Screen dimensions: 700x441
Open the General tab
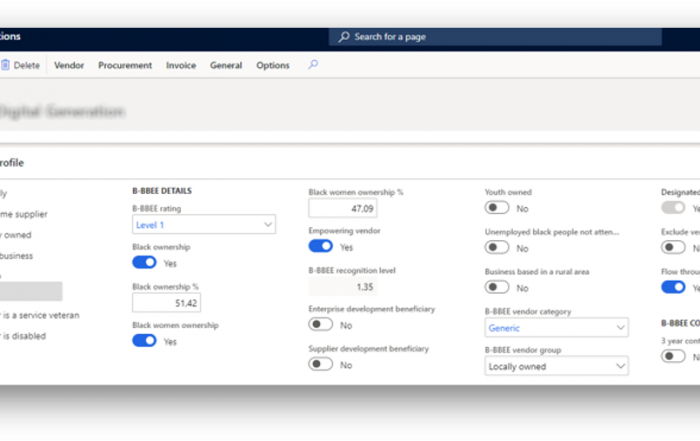pyautogui.click(x=226, y=65)
